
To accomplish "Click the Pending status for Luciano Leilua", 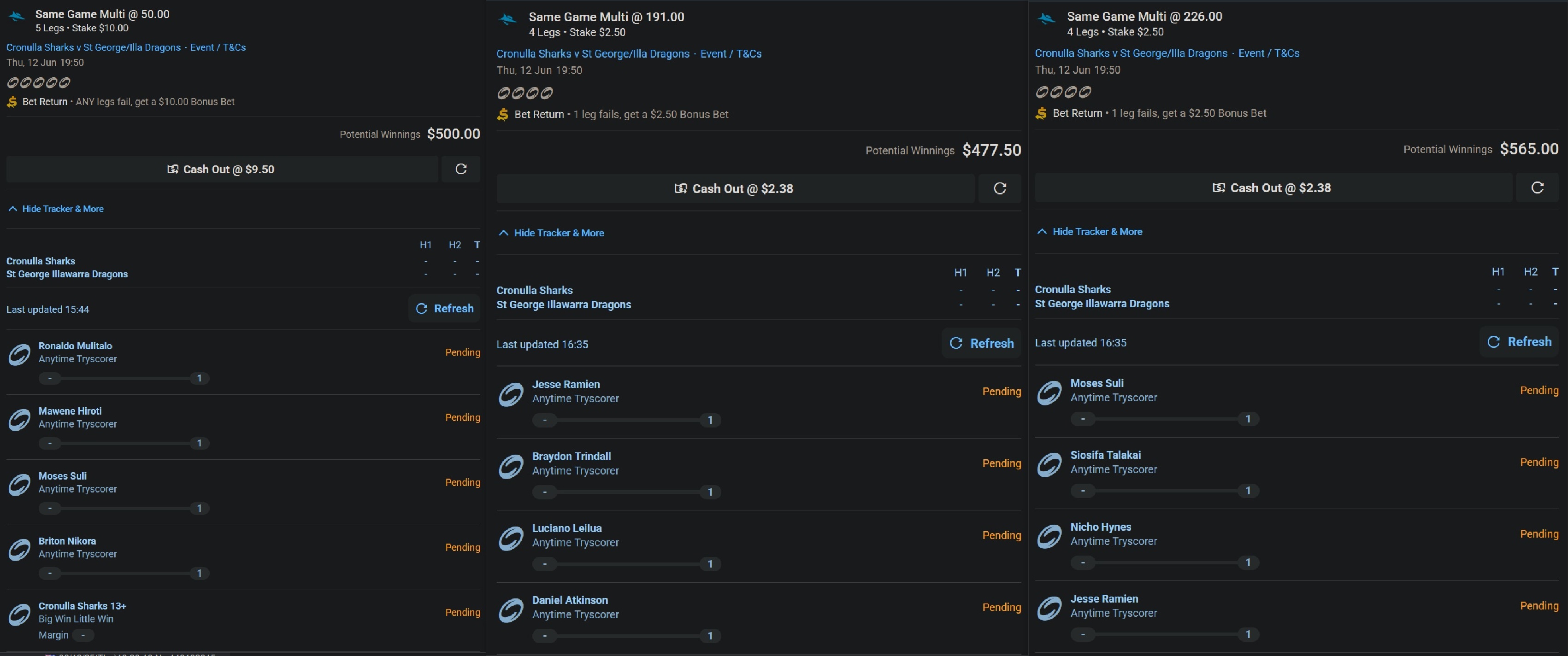I will coord(1001,535).
